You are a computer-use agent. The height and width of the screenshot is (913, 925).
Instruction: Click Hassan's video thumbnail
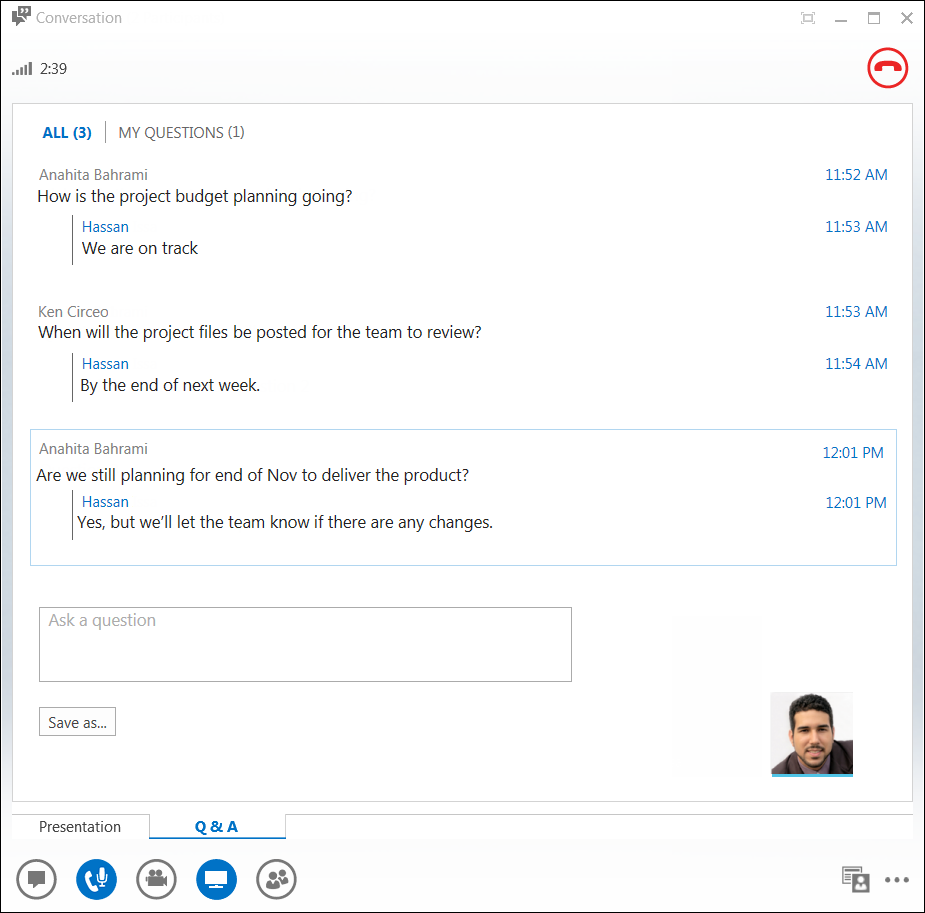tap(811, 731)
